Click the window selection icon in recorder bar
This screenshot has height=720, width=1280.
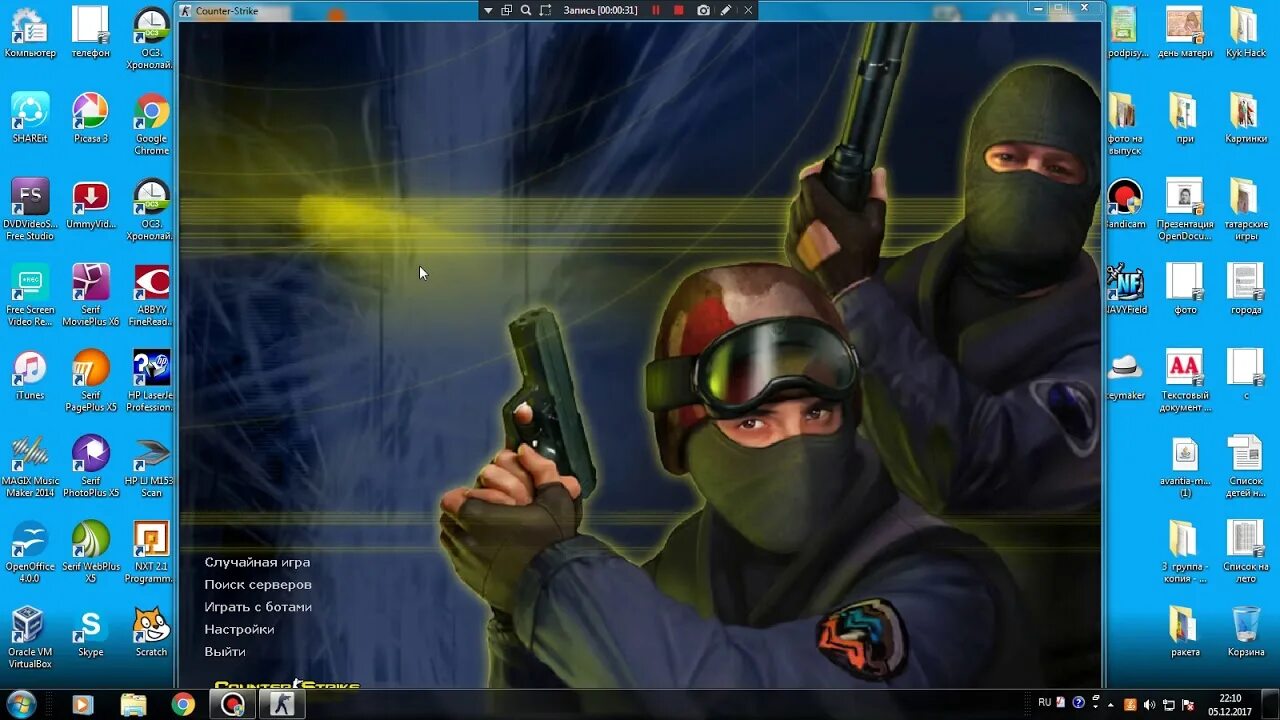click(x=507, y=10)
